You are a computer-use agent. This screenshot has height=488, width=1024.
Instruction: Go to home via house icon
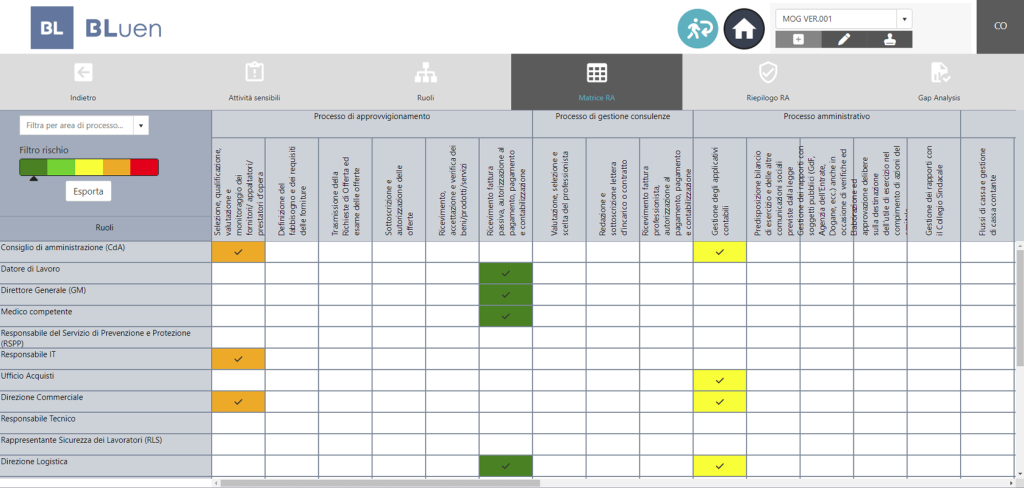tap(744, 29)
